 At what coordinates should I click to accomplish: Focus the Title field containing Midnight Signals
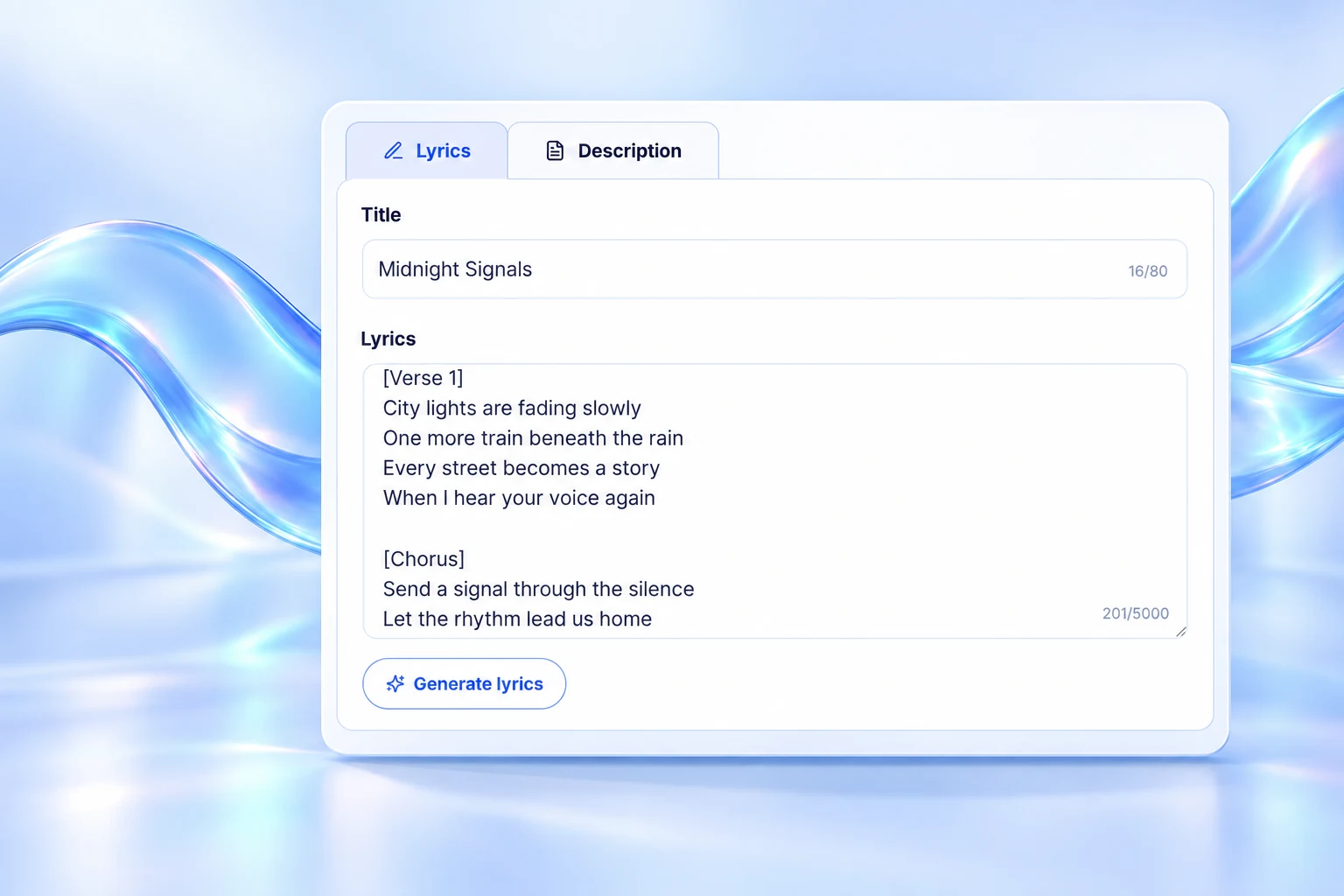[x=774, y=269]
